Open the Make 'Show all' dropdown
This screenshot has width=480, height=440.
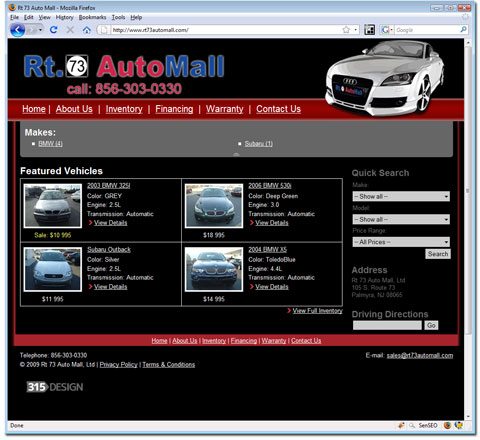pyautogui.click(x=401, y=196)
